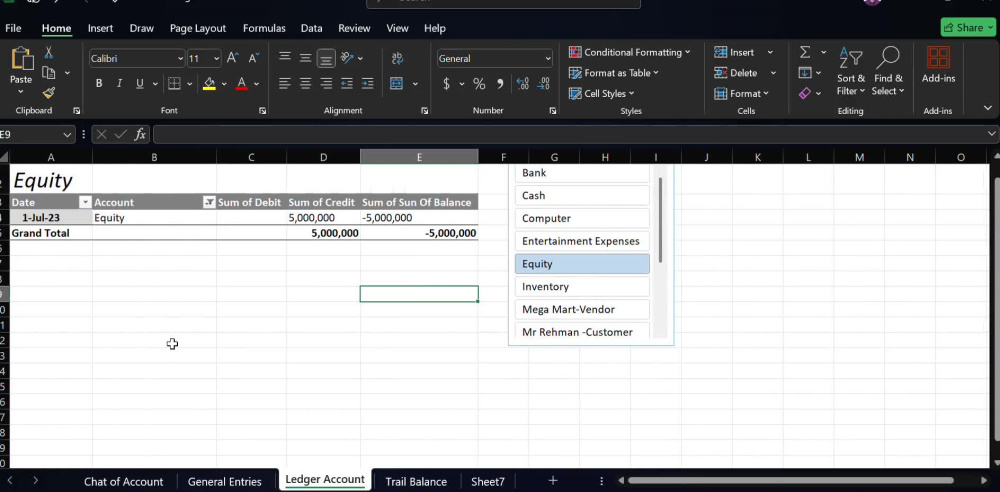Cut selection with scissors icon
This screenshot has height=492, width=1000.
(48, 53)
